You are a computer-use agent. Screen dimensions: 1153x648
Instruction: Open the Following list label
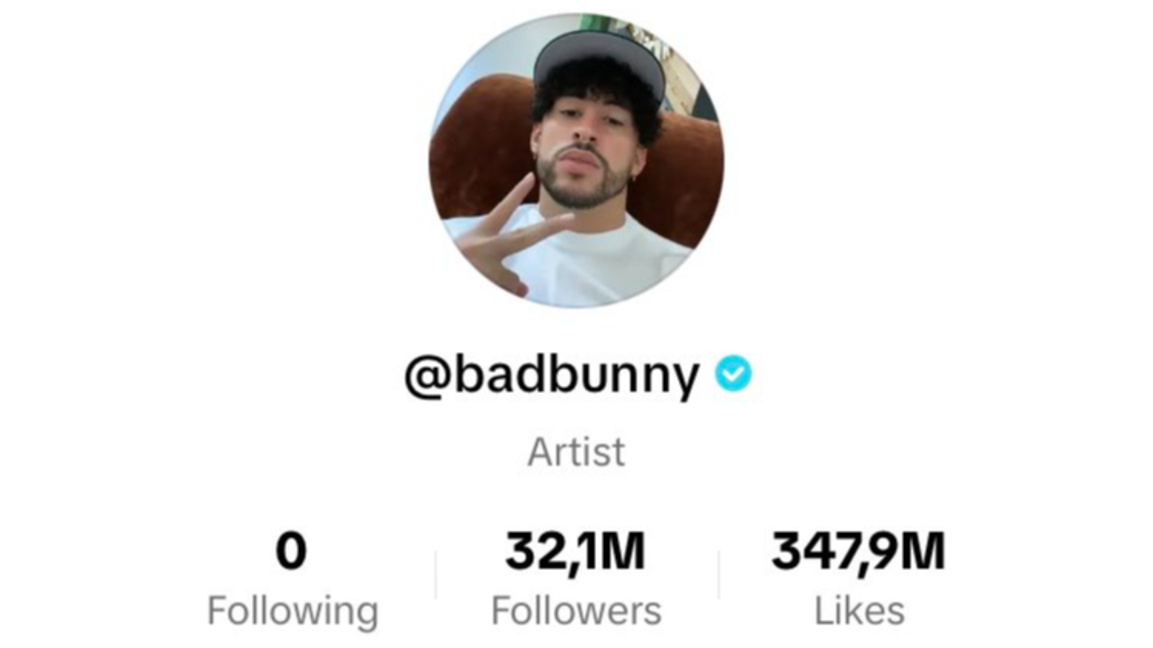click(293, 611)
